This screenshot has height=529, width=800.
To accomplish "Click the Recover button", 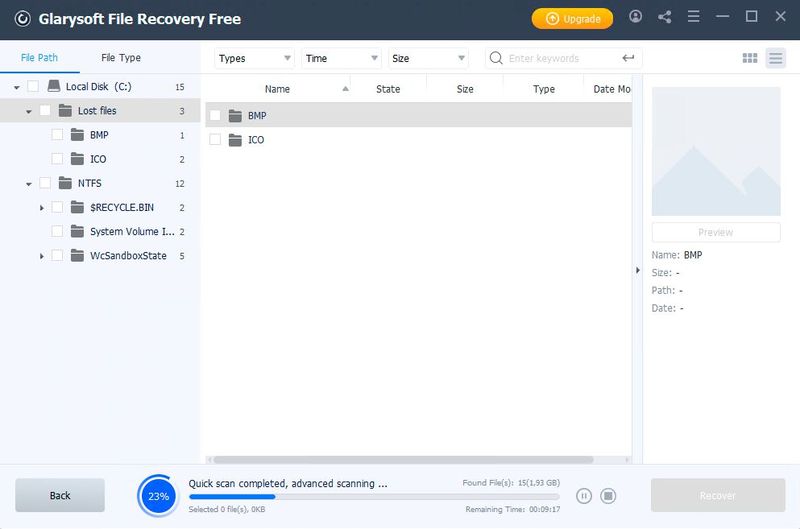I will point(717,495).
